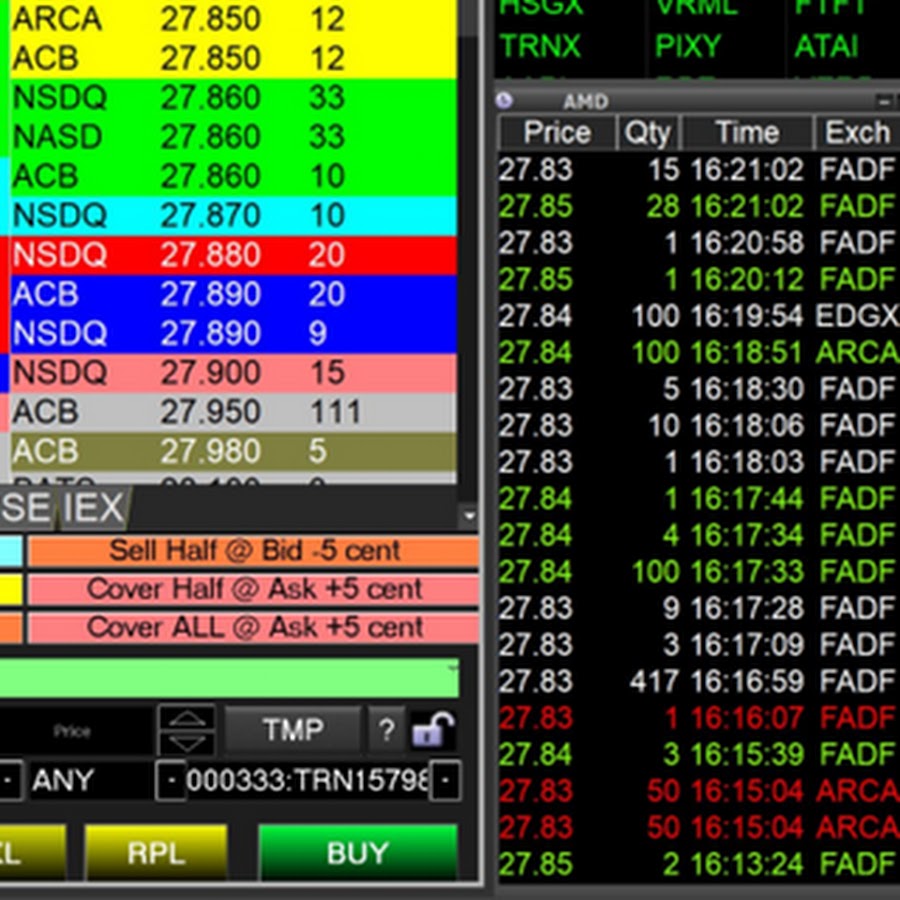Click the Price input field

coord(75,731)
